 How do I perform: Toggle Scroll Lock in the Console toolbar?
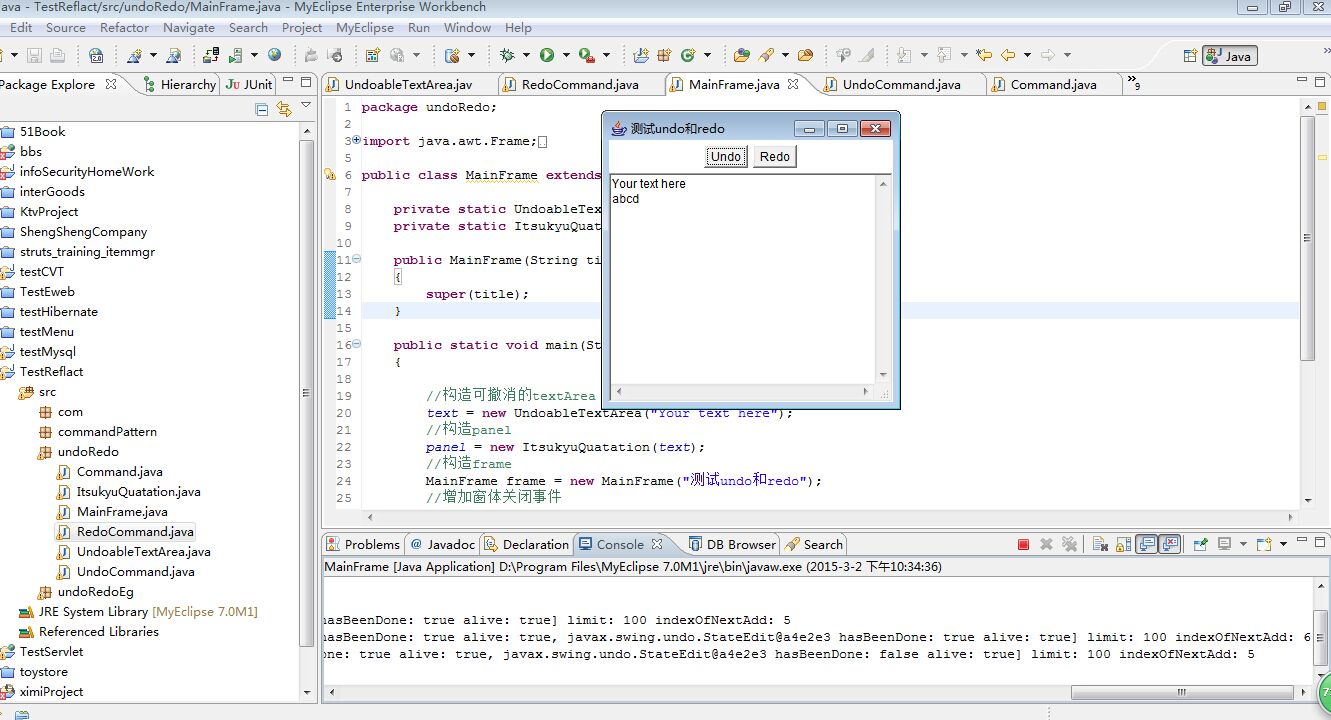(1124, 544)
